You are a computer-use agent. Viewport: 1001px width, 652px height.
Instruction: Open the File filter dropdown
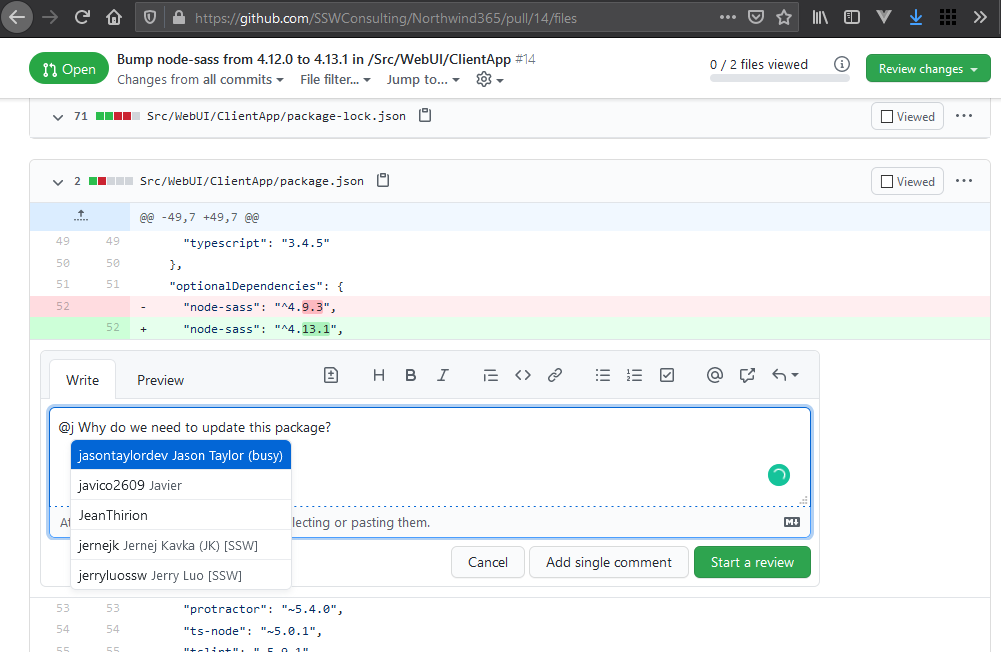click(335, 80)
